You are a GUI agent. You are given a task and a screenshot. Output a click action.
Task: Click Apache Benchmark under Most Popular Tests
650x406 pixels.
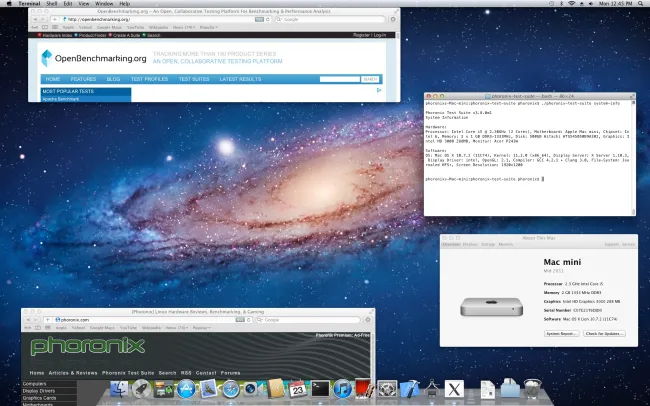61,99
